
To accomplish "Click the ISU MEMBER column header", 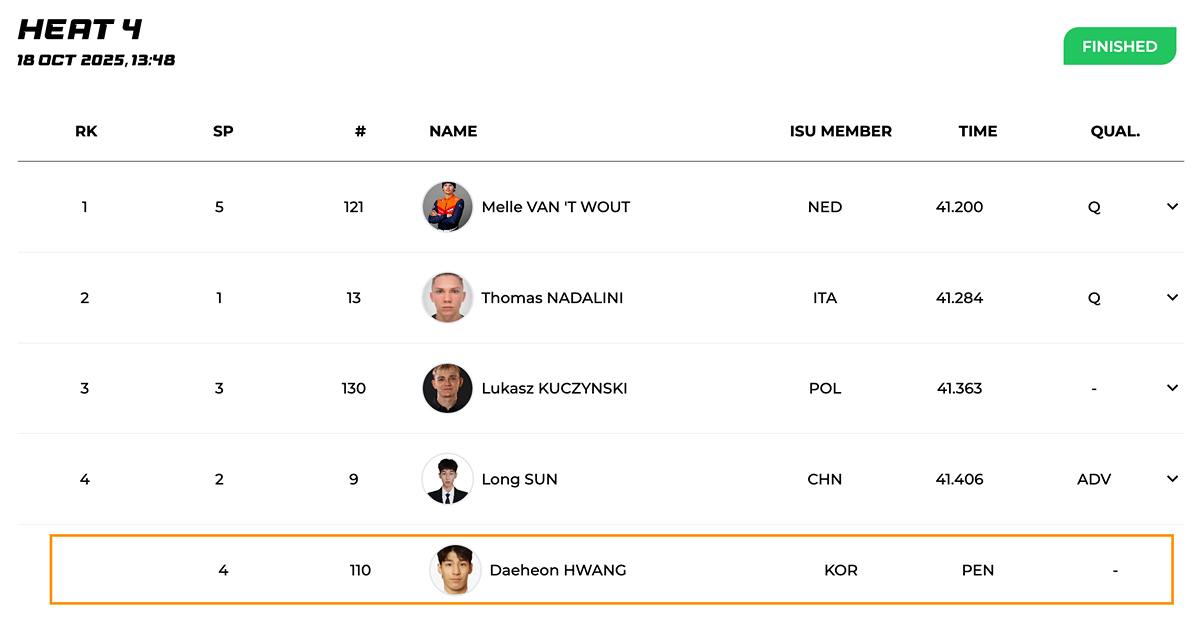I will click(x=840, y=131).
